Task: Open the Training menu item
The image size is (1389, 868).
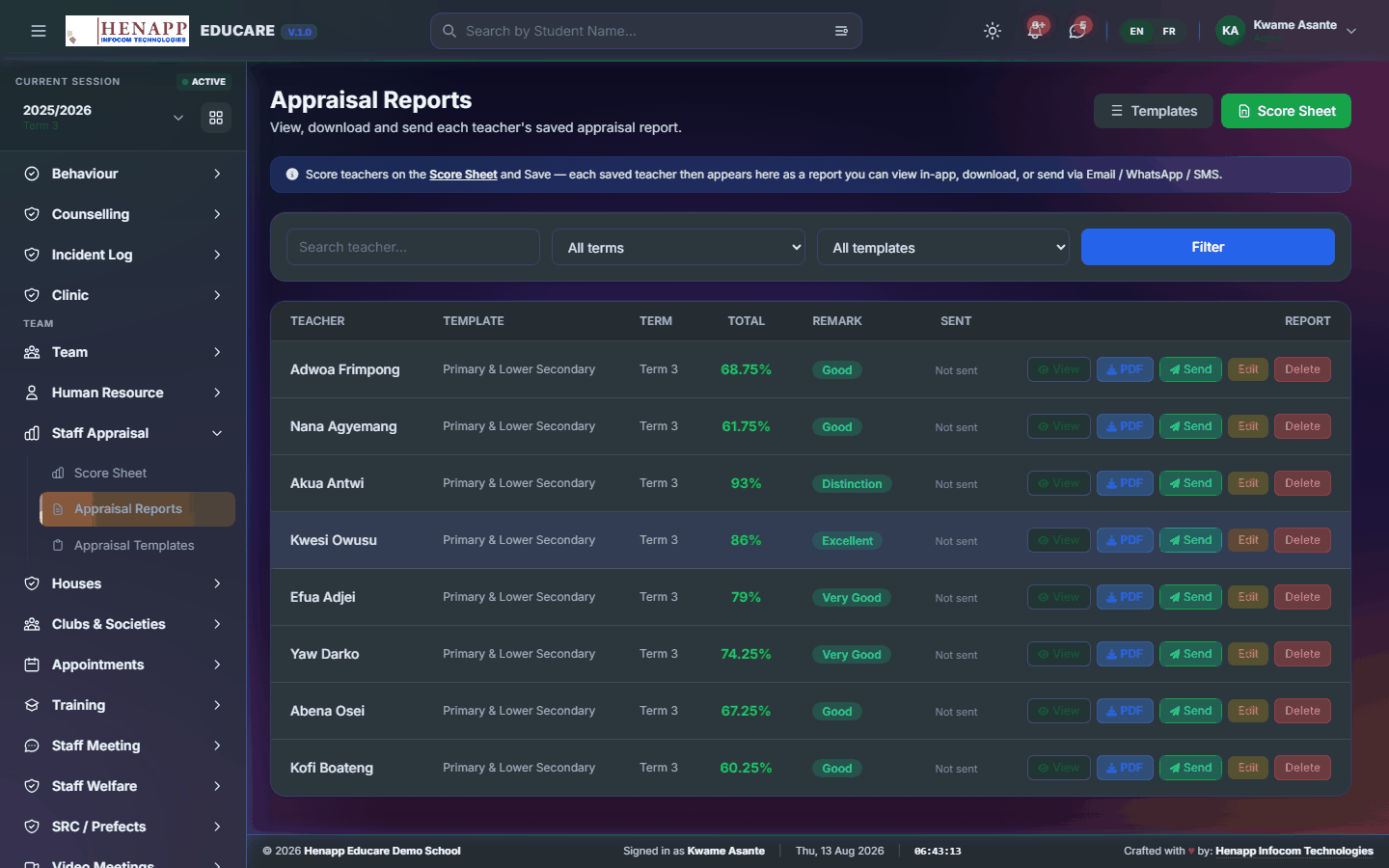Action: (123, 705)
